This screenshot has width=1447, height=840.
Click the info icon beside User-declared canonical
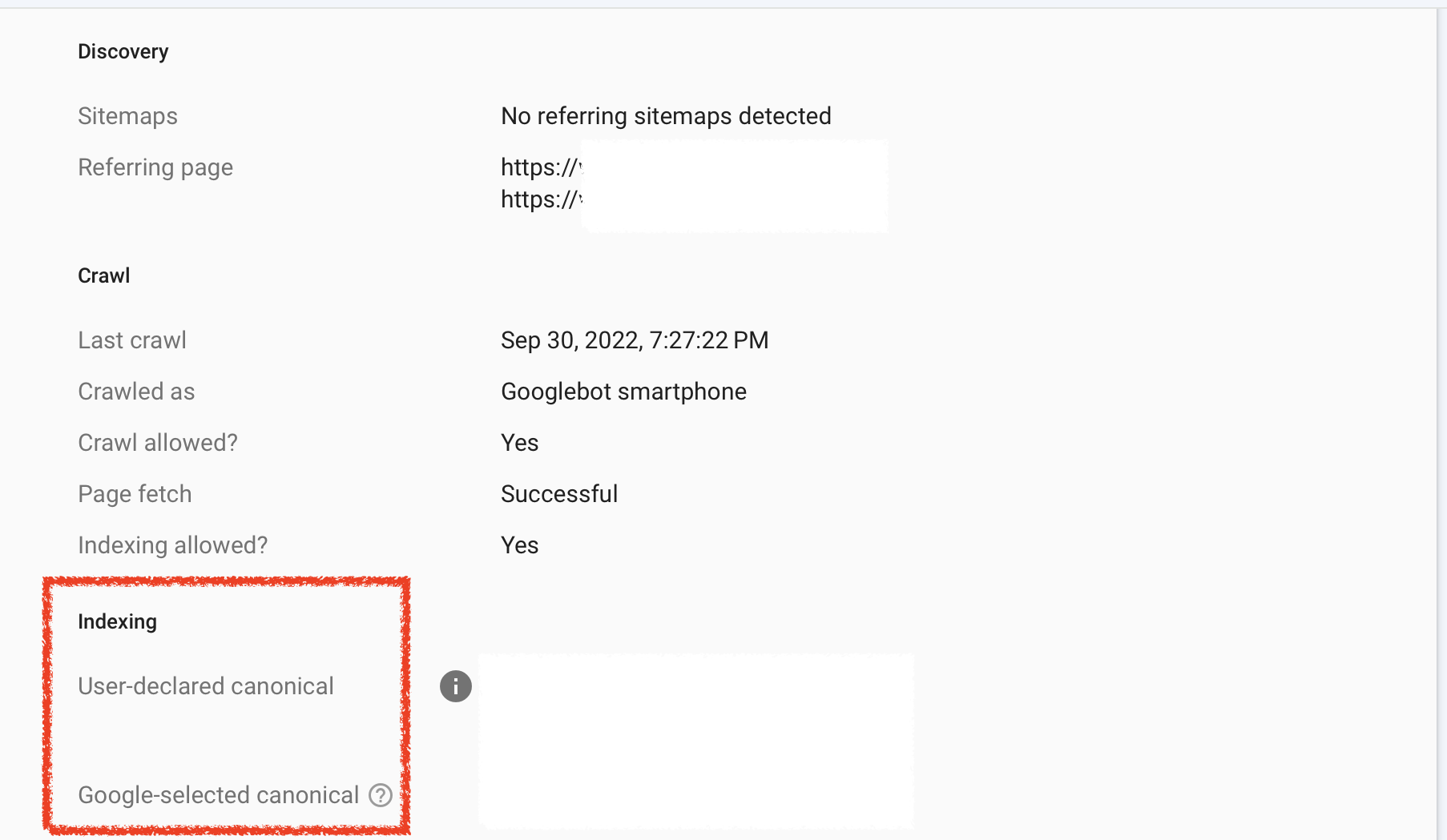coord(454,686)
